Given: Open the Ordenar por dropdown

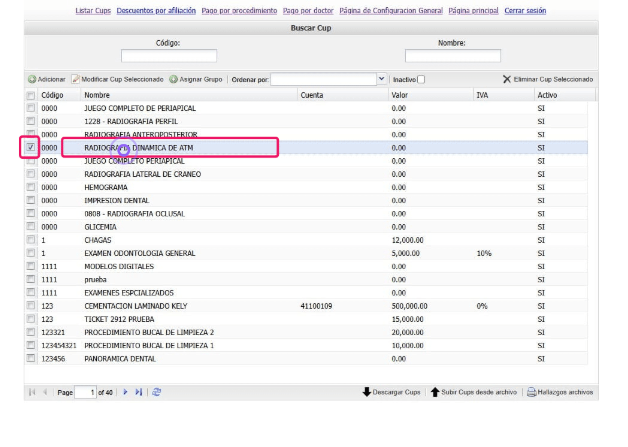Looking at the screenshot, I should pos(381,79).
